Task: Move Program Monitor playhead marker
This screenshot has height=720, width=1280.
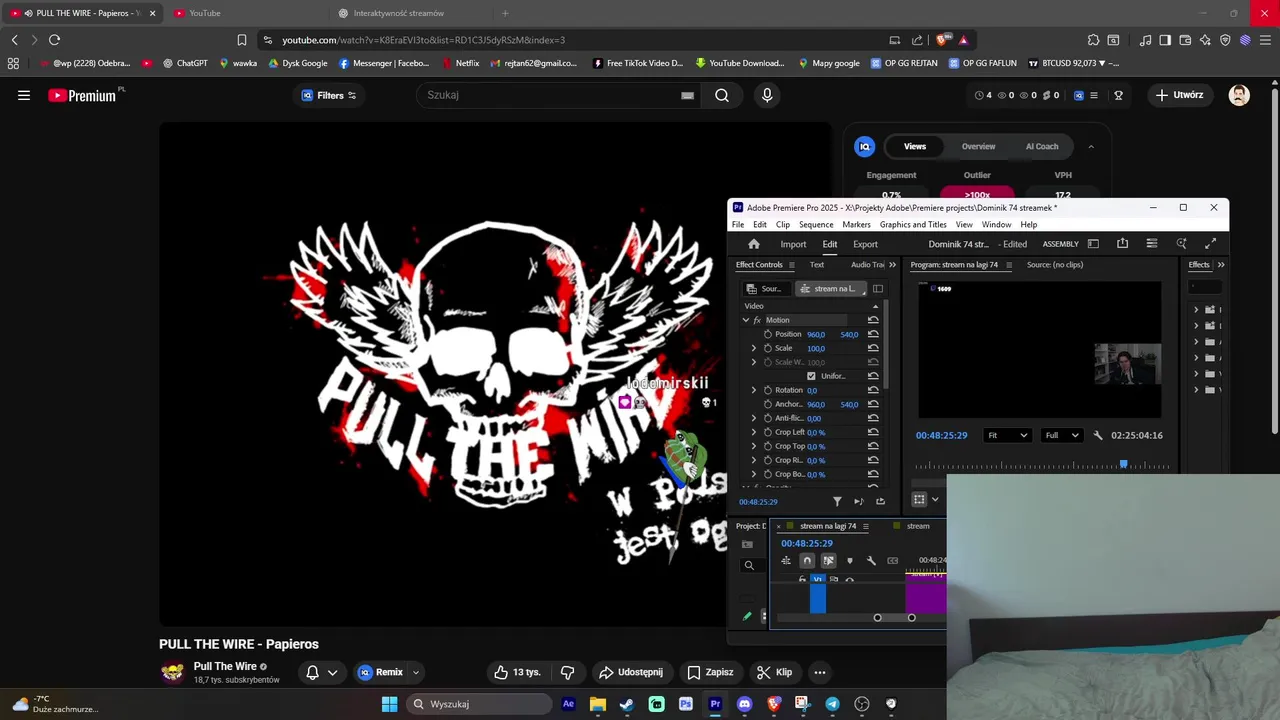Action: (x=1123, y=464)
